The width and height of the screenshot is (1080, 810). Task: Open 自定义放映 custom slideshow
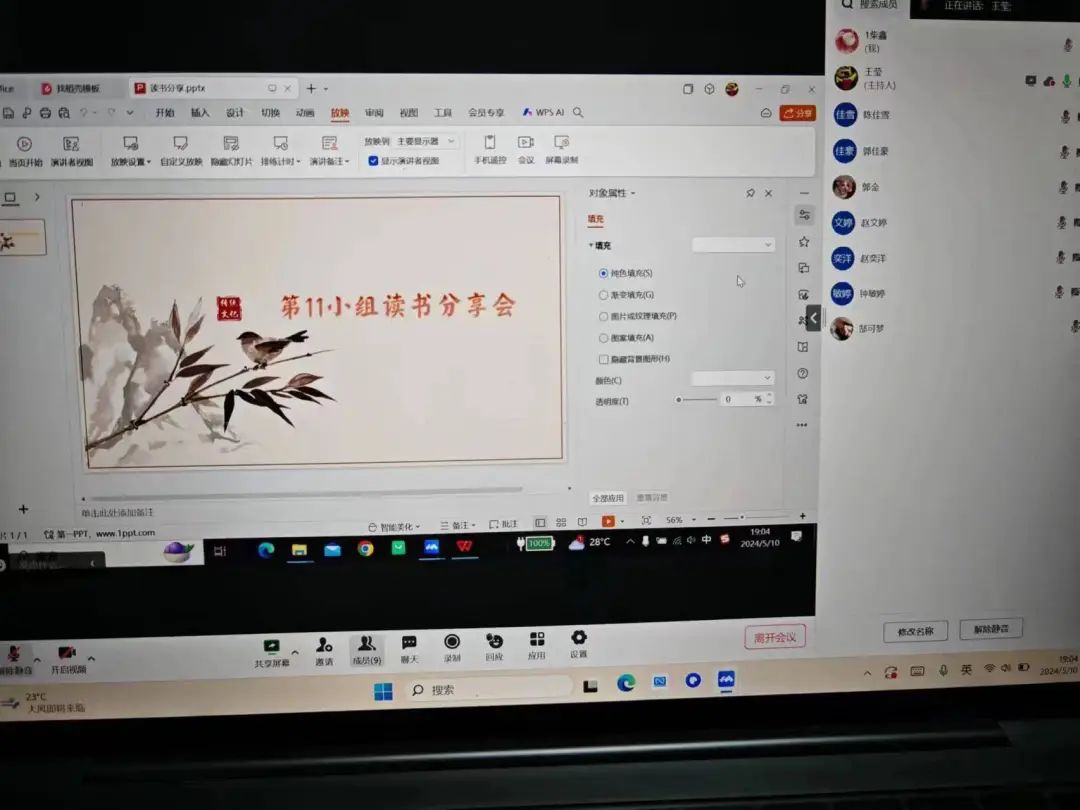click(x=181, y=144)
